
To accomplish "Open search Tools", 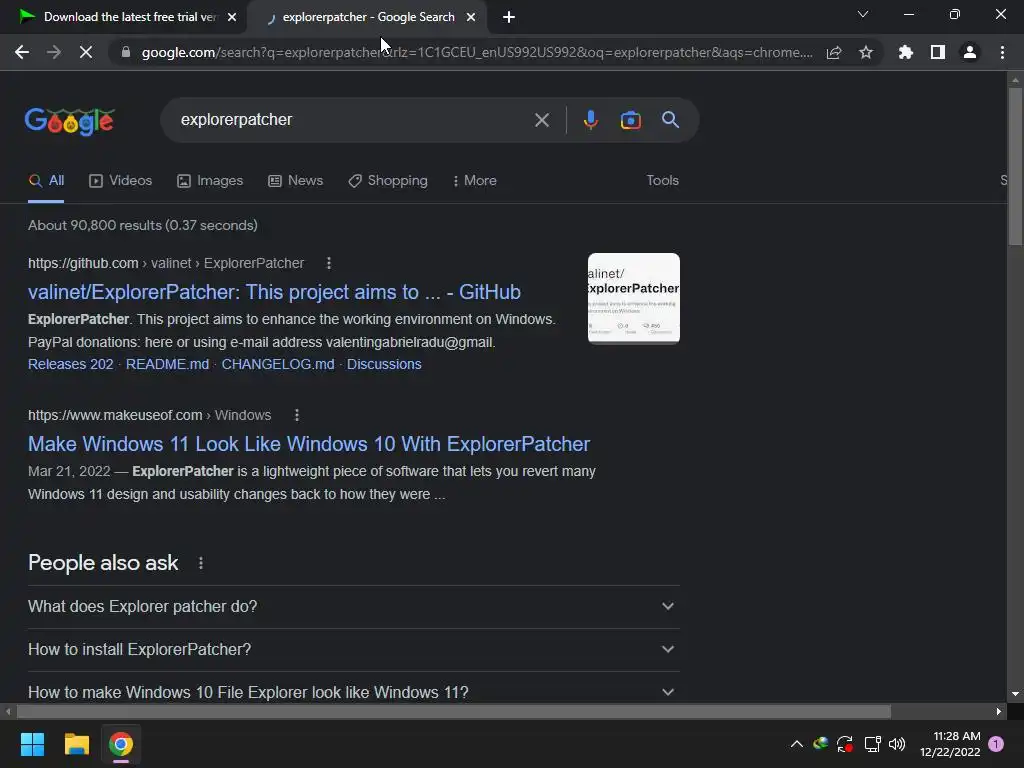I will pyautogui.click(x=662, y=181).
